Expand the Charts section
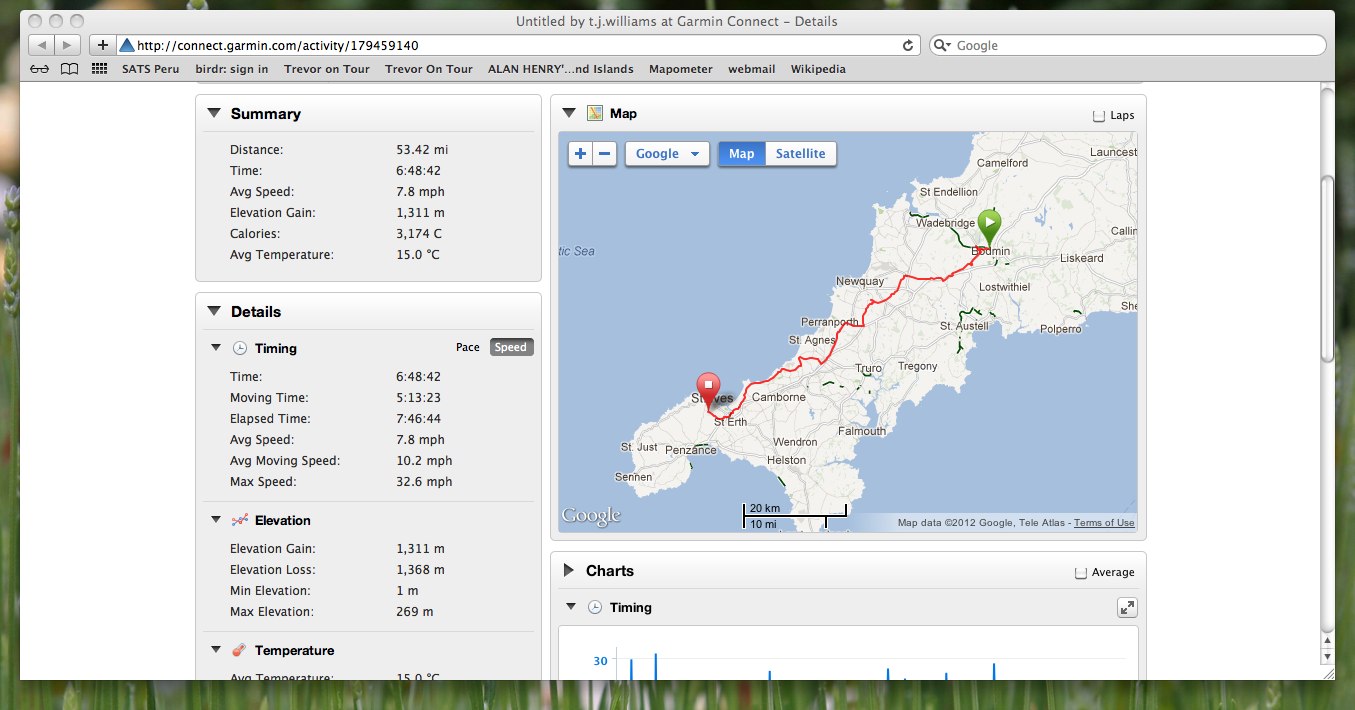The height and width of the screenshot is (710, 1355). (x=568, y=571)
